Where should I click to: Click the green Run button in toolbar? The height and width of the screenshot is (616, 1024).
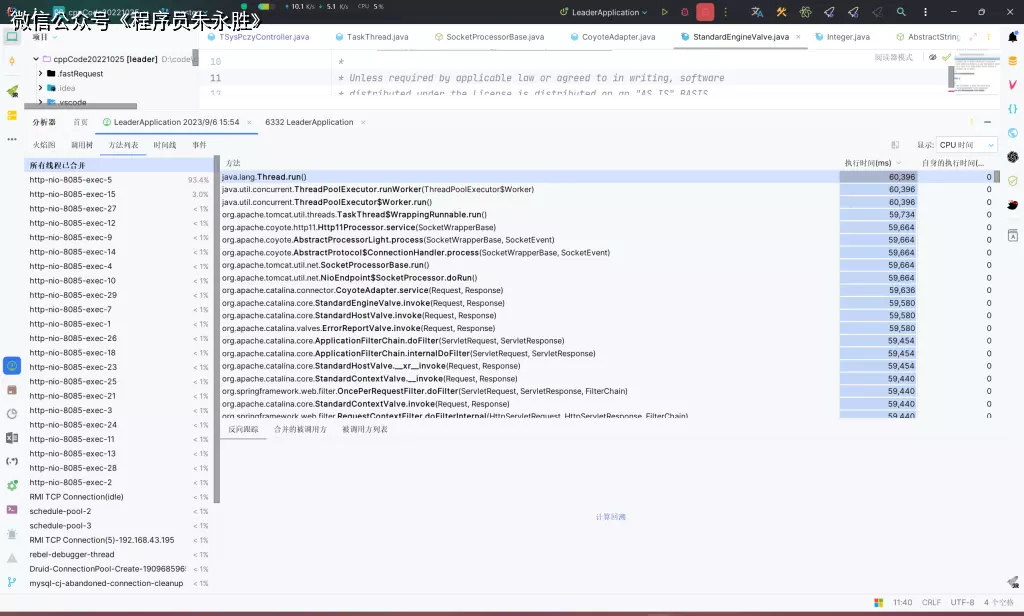click(664, 12)
